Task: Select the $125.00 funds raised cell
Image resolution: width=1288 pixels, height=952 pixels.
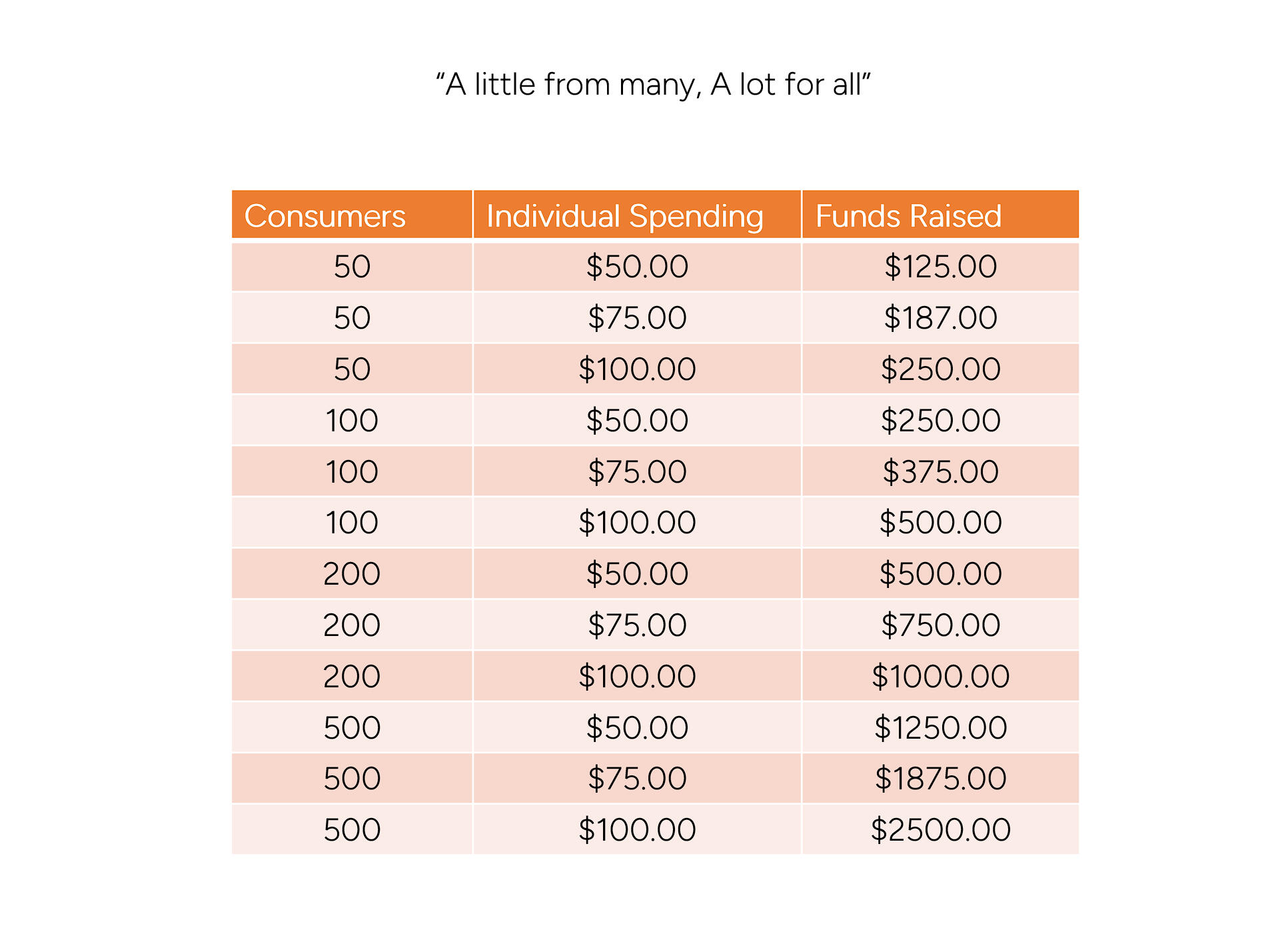Action: coord(940,267)
